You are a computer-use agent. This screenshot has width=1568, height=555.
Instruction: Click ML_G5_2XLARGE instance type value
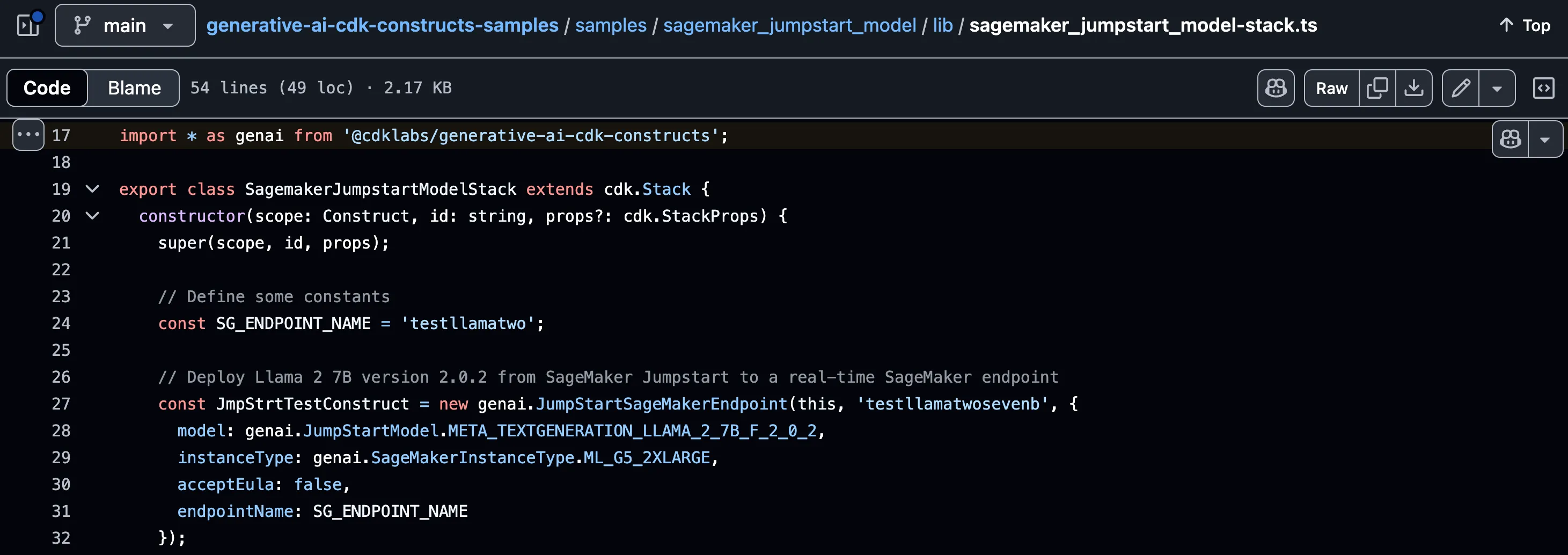click(647, 458)
